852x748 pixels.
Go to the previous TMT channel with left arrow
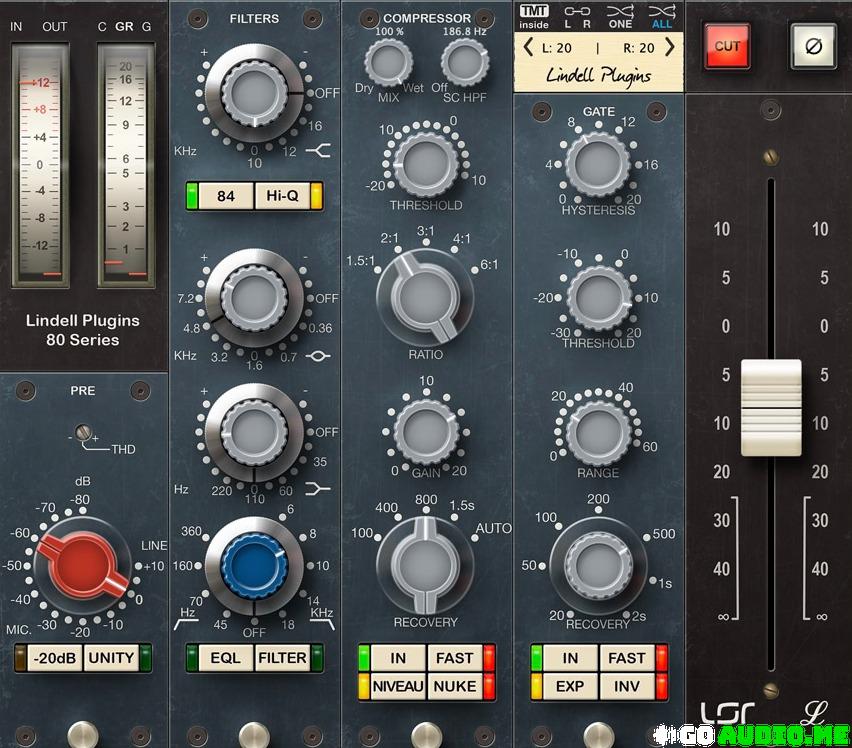coord(528,47)
